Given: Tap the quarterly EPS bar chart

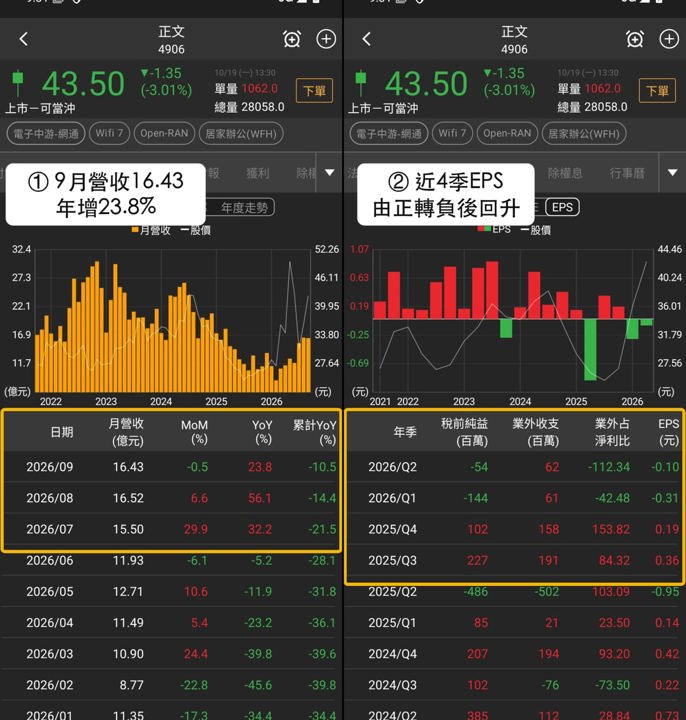Looking at the screenshot, I should click(513, 321).
